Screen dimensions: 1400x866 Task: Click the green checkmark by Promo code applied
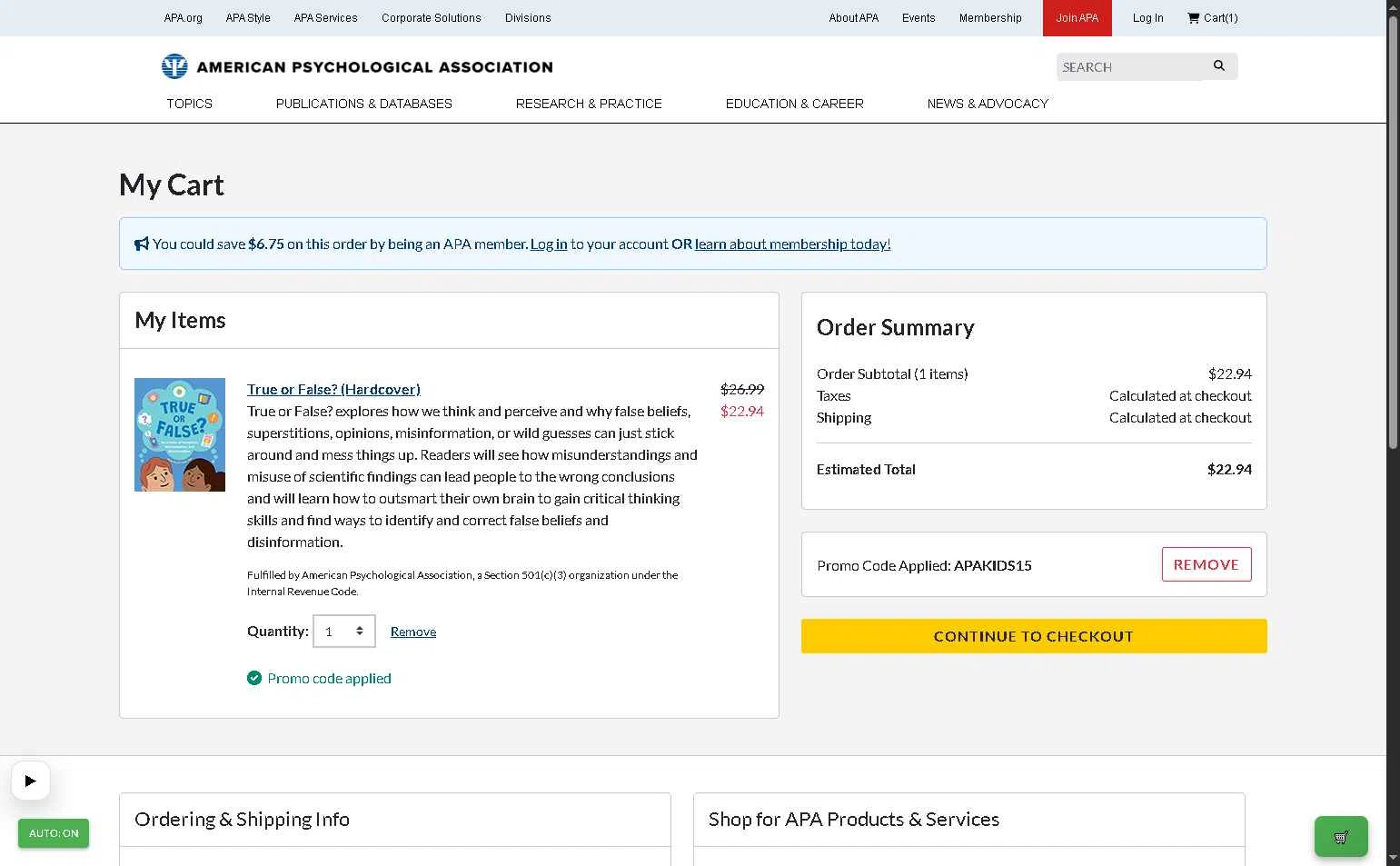pyautogui.click(x=254, y=678)
